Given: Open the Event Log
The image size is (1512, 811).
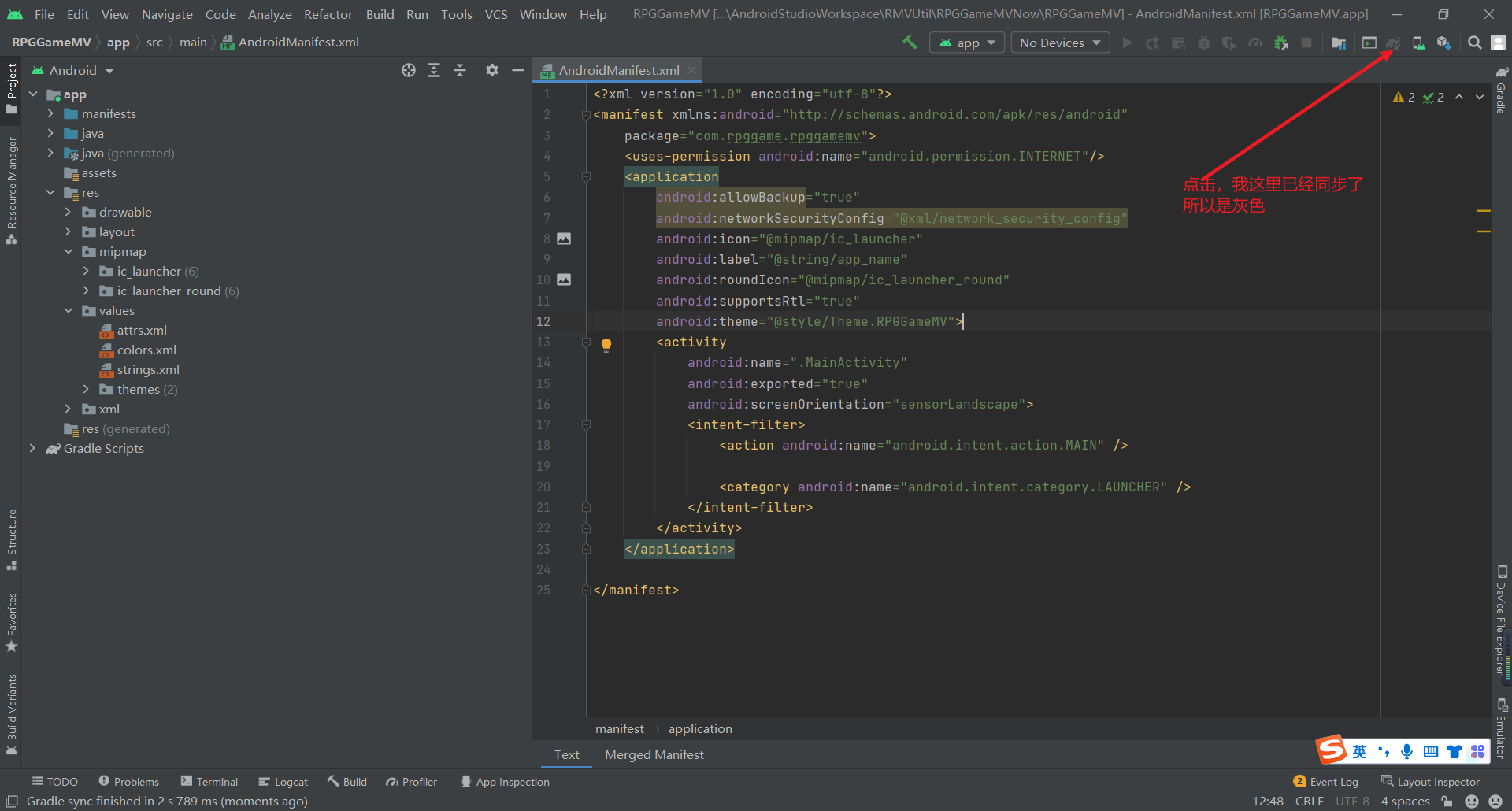Looking at the screenshot, I should pos(1326,782).
